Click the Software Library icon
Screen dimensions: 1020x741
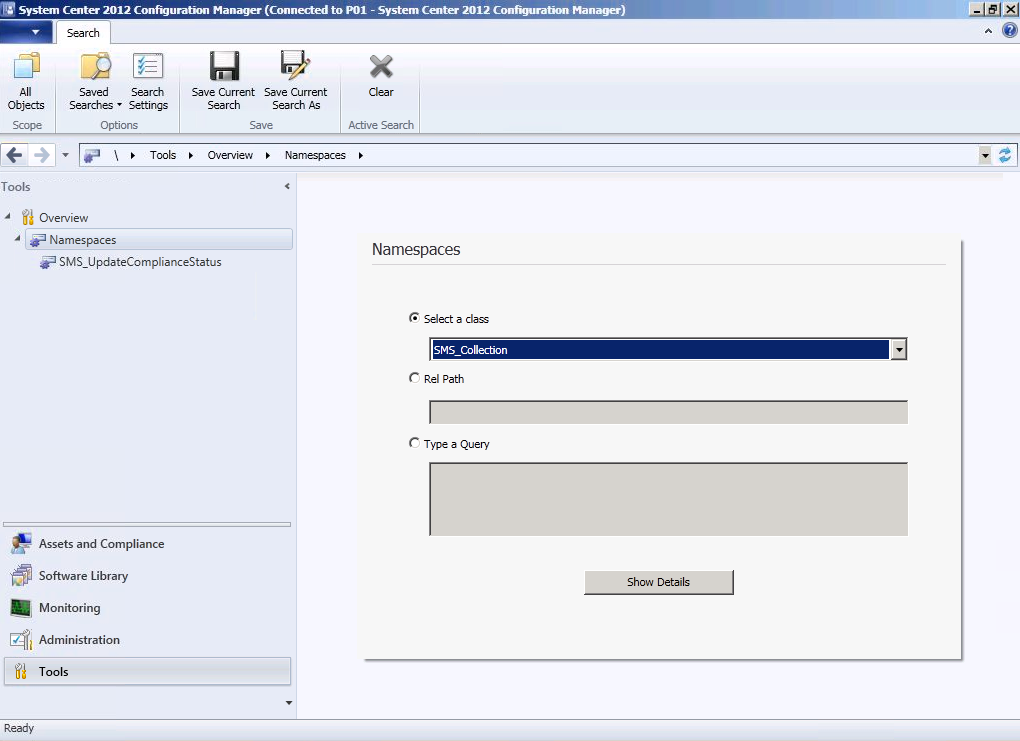(21, 576)
